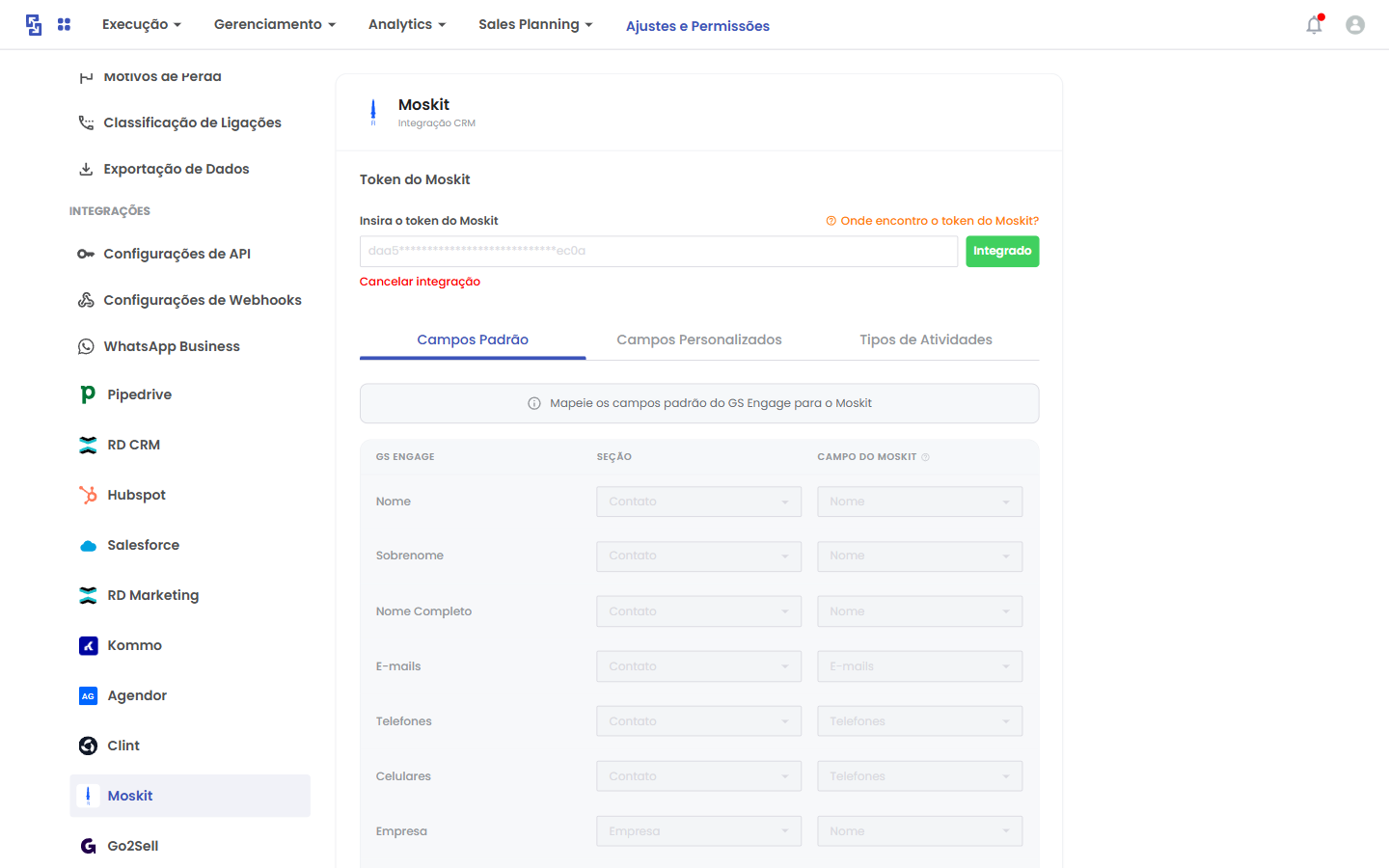
Task: Click the Moskit logo in the card header
Action: click(x=373, y=112)
